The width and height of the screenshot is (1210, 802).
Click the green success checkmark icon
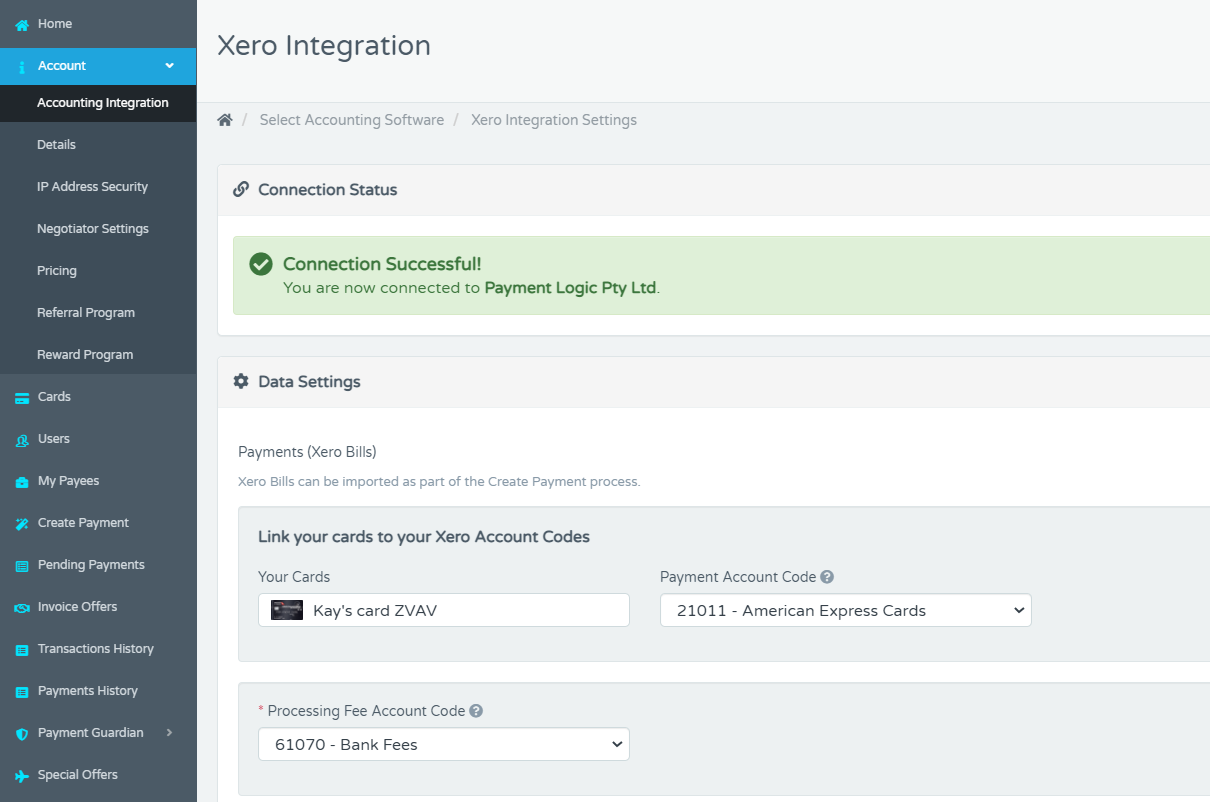(261, 264)
